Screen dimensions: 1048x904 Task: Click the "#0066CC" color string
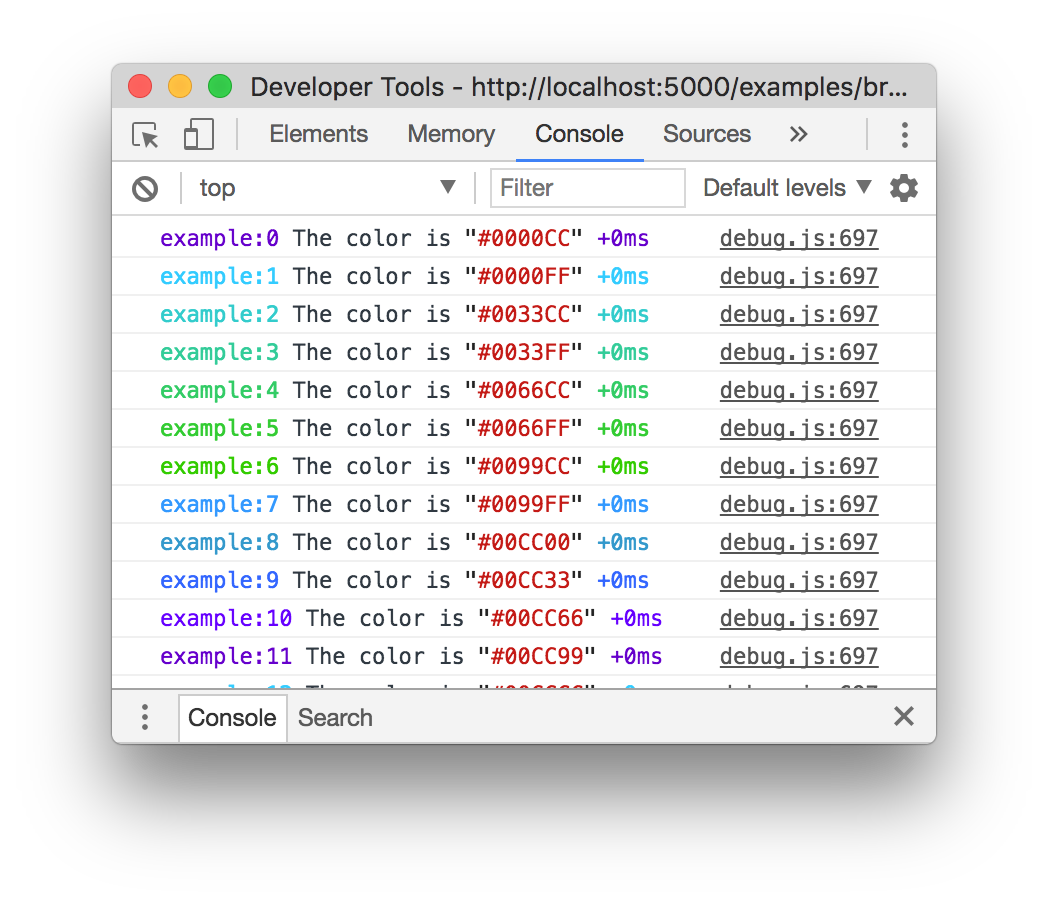click(x=524, y=391)
